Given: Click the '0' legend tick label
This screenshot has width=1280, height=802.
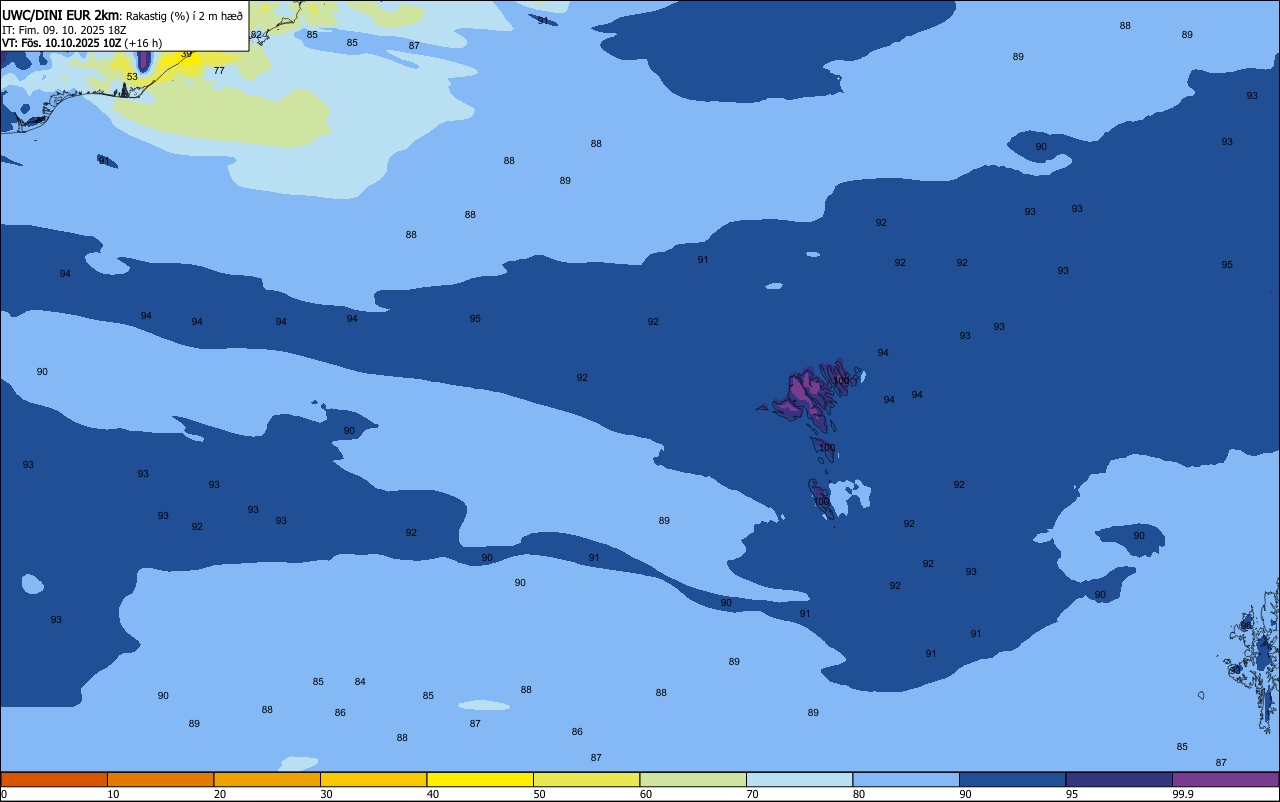Looking at the screenshot, I should (x=4, y=794).
